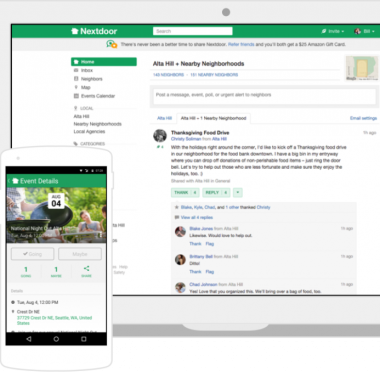
Task: Tap the Android recent apps button
Action: coord(84,339)
